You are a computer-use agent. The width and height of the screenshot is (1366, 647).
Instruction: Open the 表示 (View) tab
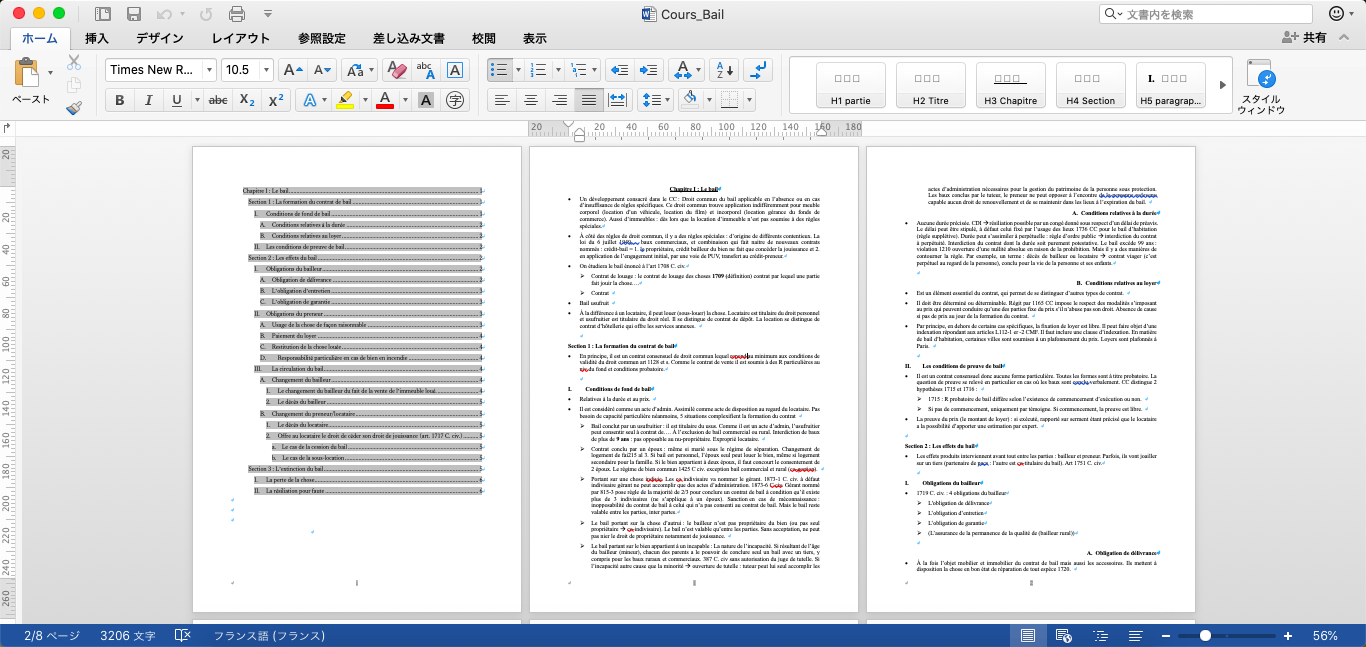535,39
